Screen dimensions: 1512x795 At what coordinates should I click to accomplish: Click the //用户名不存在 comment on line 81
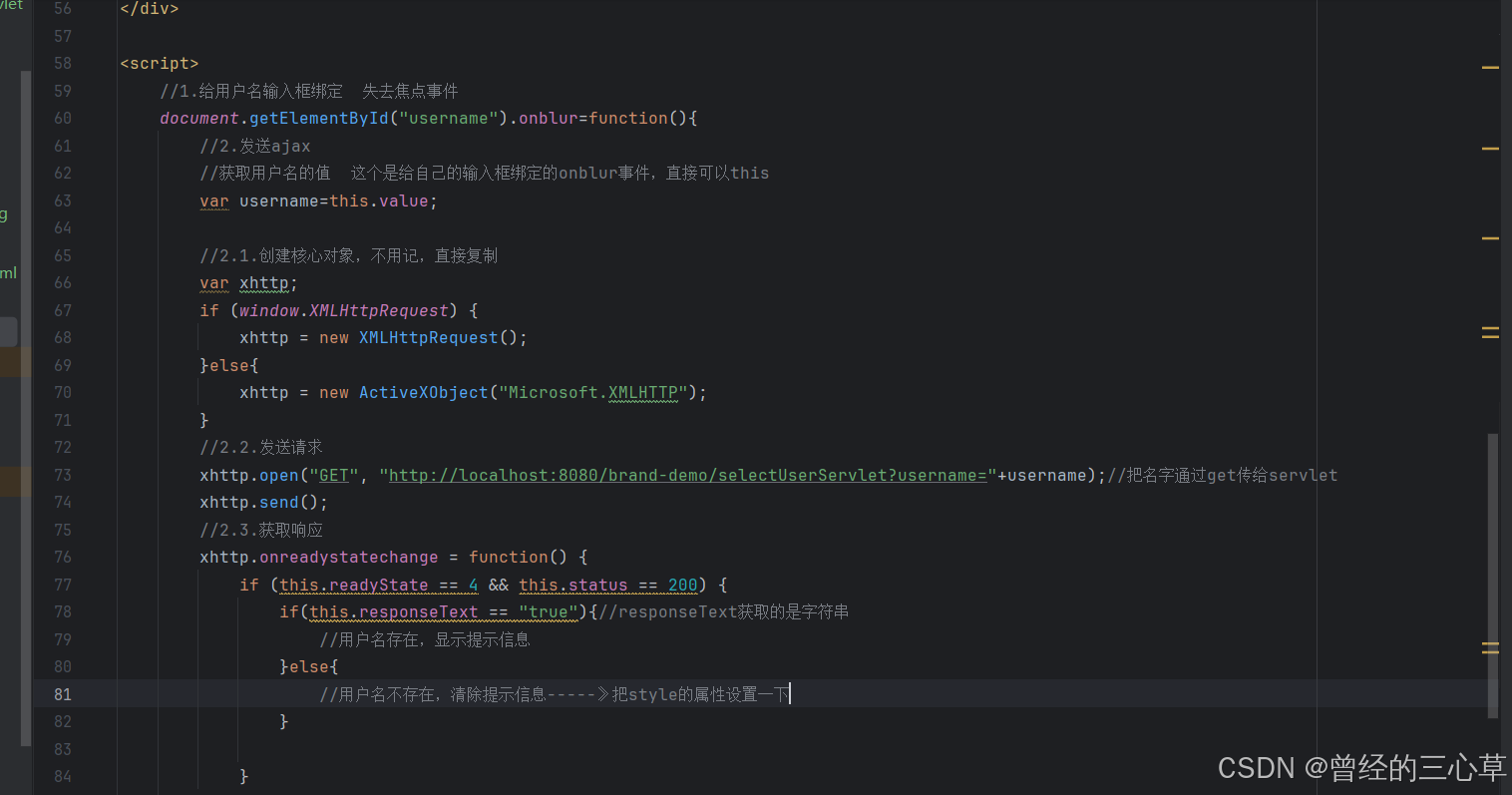pos(555,694)
